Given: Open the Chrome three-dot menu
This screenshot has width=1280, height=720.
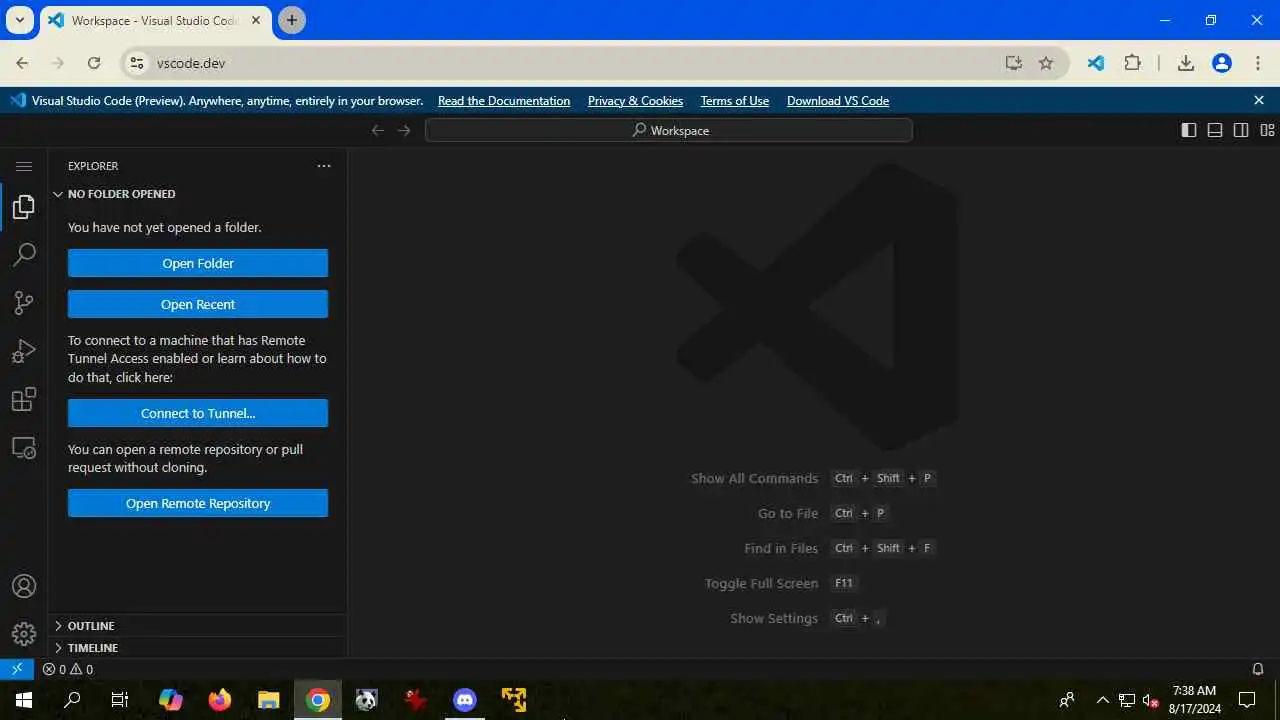Looking at the screenshot, I should [x=1258, y=63].
